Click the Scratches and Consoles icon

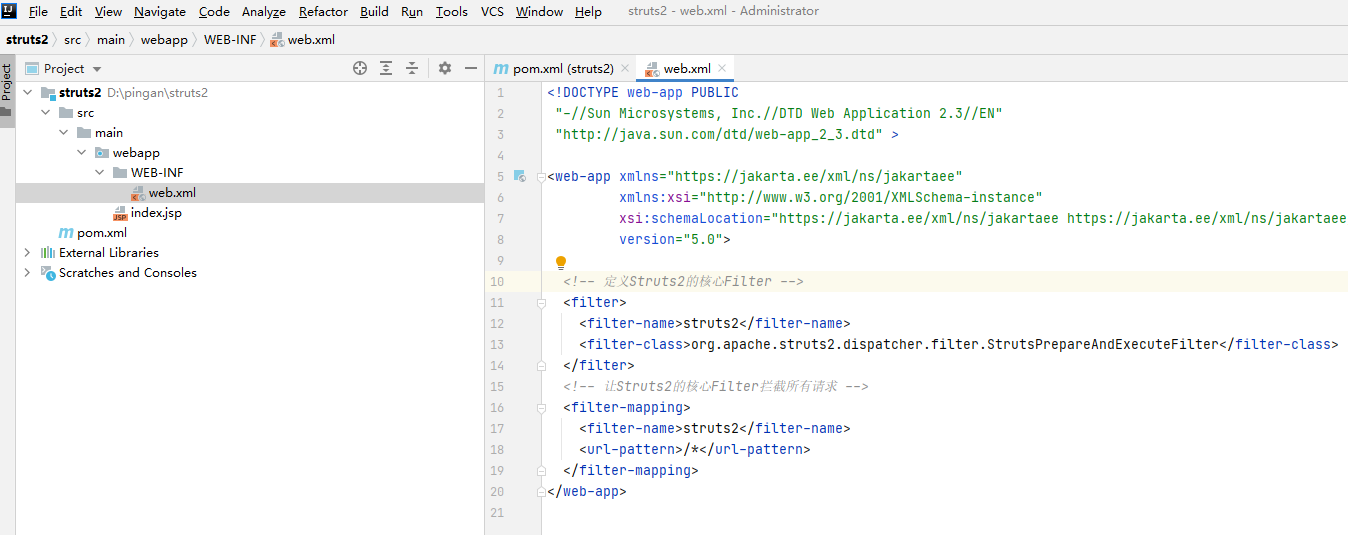point(48,273)
